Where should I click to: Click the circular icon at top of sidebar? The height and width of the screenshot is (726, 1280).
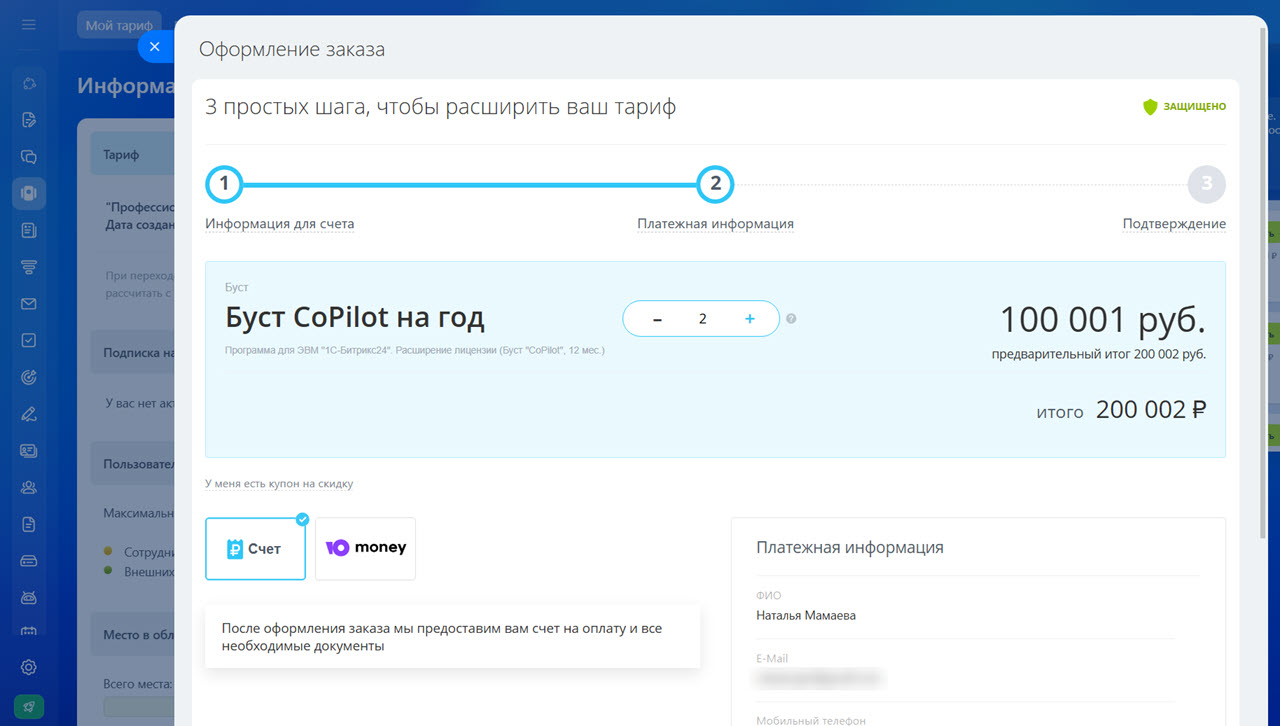point(29,83)
